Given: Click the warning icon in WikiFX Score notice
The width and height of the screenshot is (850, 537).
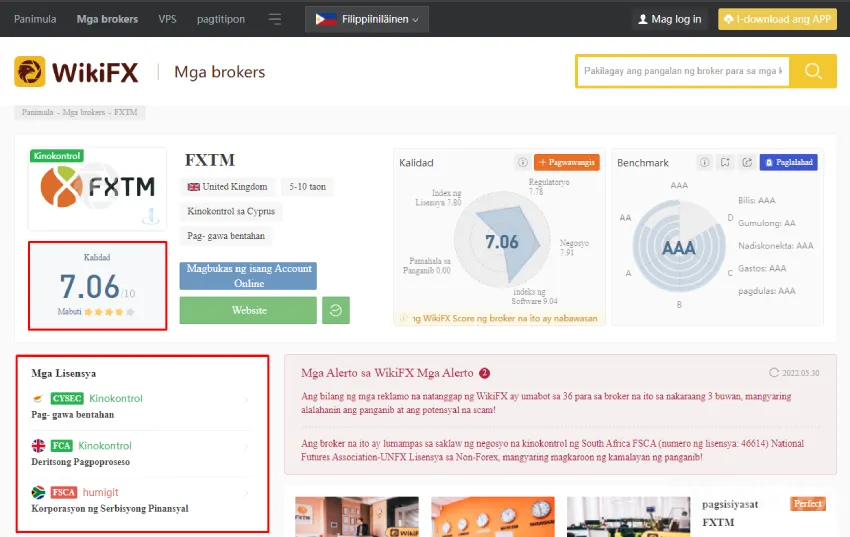Looking at the screenshot, I should (403, 318).
